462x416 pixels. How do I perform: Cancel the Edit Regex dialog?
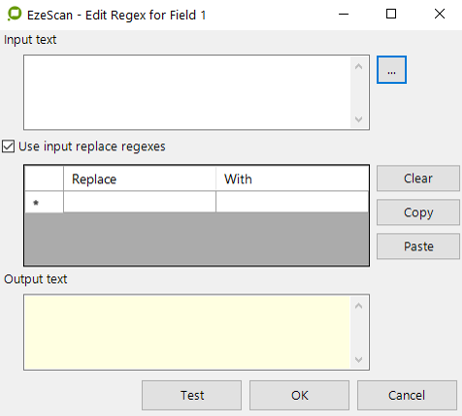(x=407, y=395)
